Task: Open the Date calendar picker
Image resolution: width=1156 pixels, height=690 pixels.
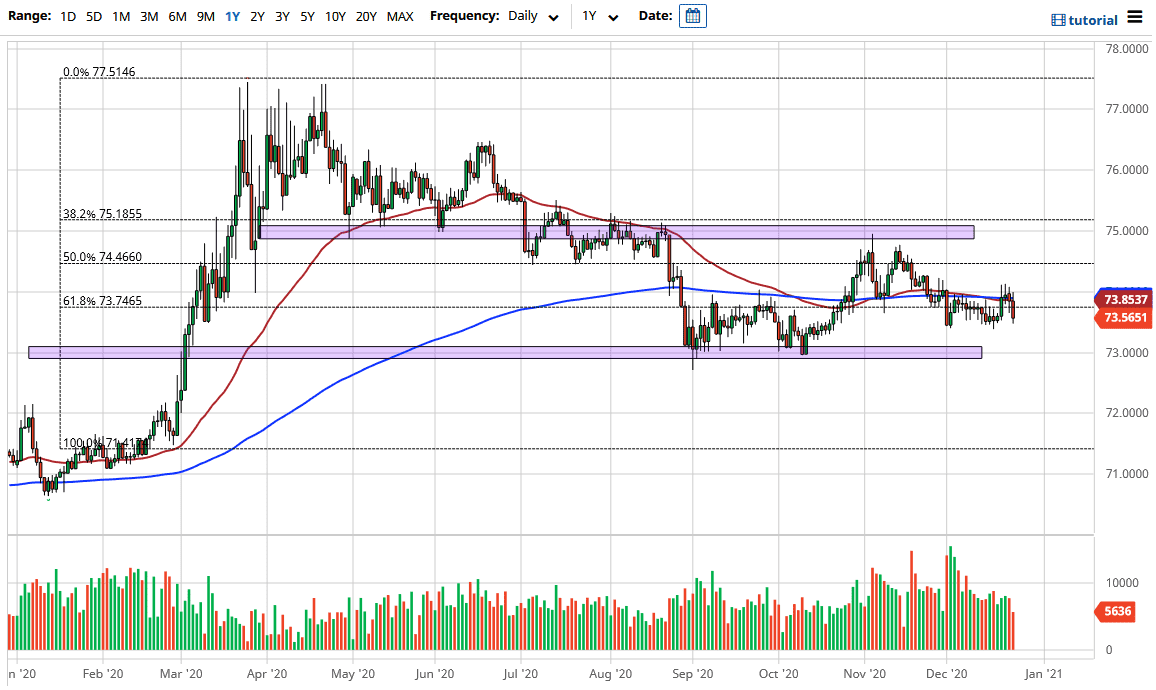Action: coord(694,16)
